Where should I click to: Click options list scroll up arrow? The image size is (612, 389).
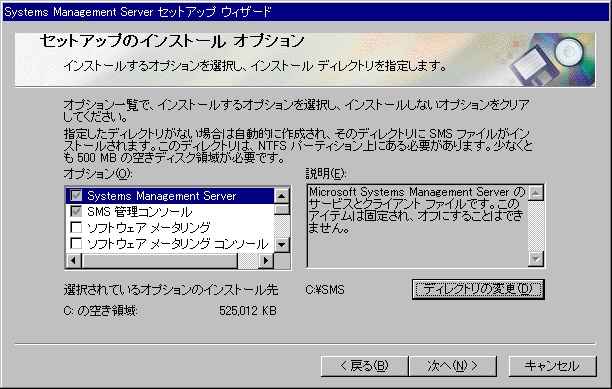click(x=282, y=195)
